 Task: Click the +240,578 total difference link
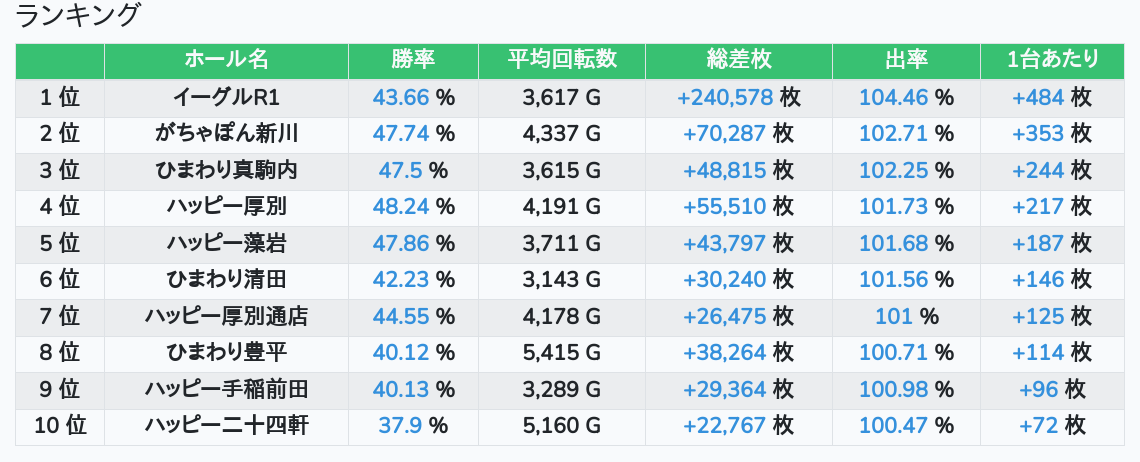[x=725, y=98]
